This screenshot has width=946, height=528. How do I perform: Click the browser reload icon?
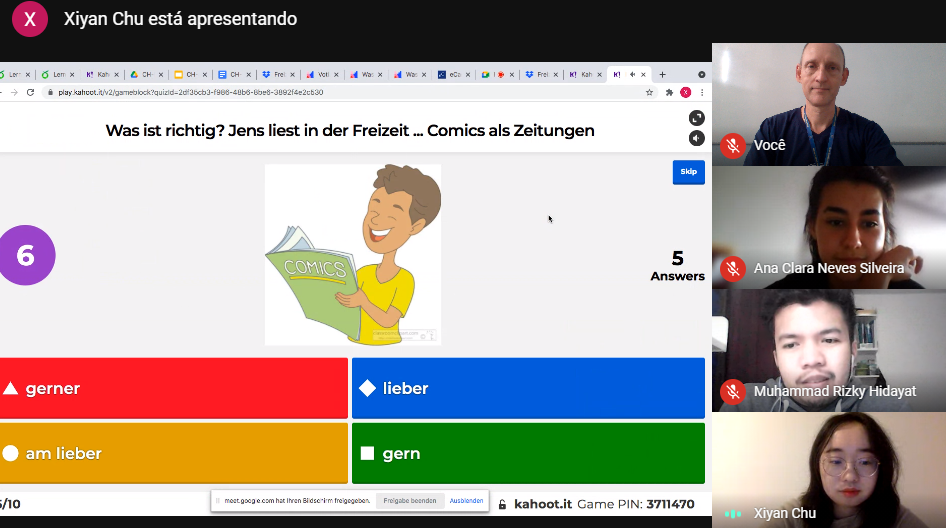click(30, 92)
